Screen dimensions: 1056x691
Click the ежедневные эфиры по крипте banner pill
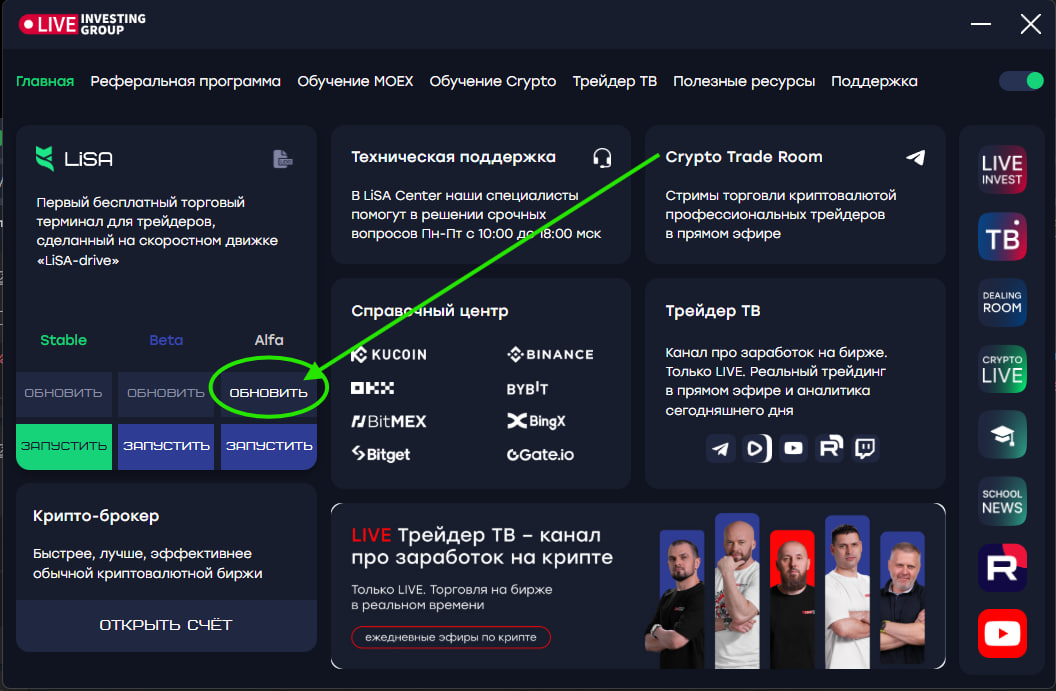[451, 637]
